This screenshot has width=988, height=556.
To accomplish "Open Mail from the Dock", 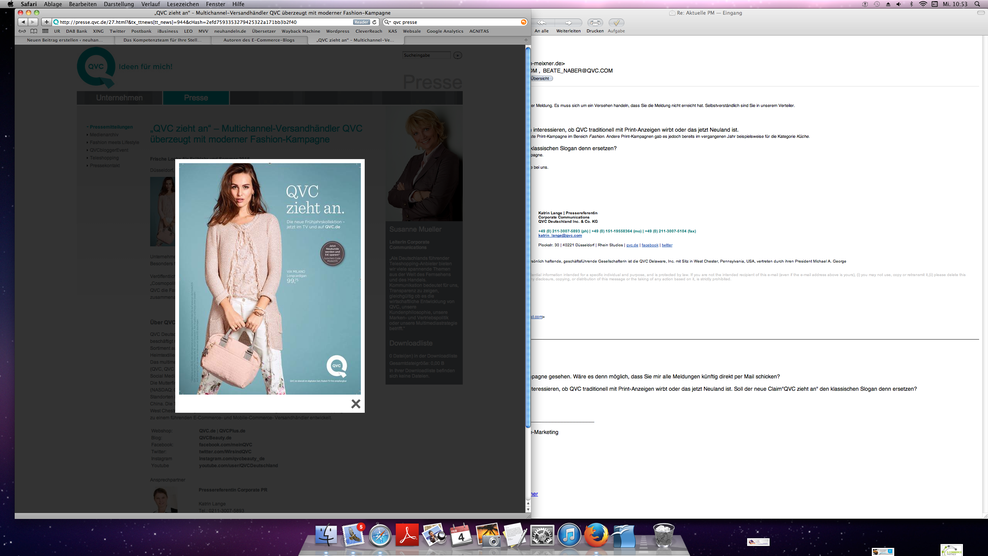I will click(x=353, y=535).
